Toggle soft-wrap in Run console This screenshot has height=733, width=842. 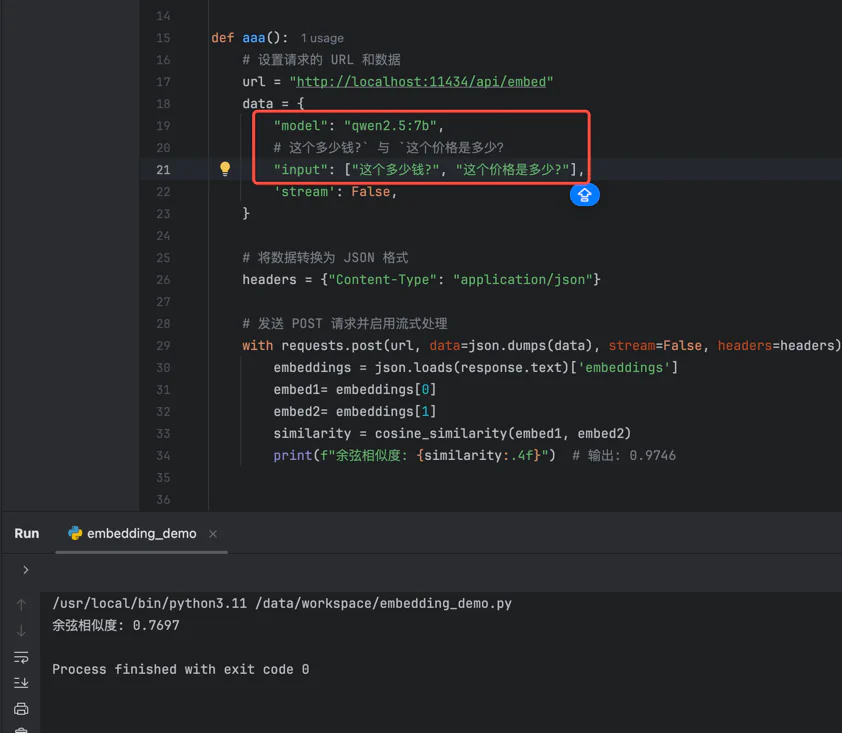21,657
